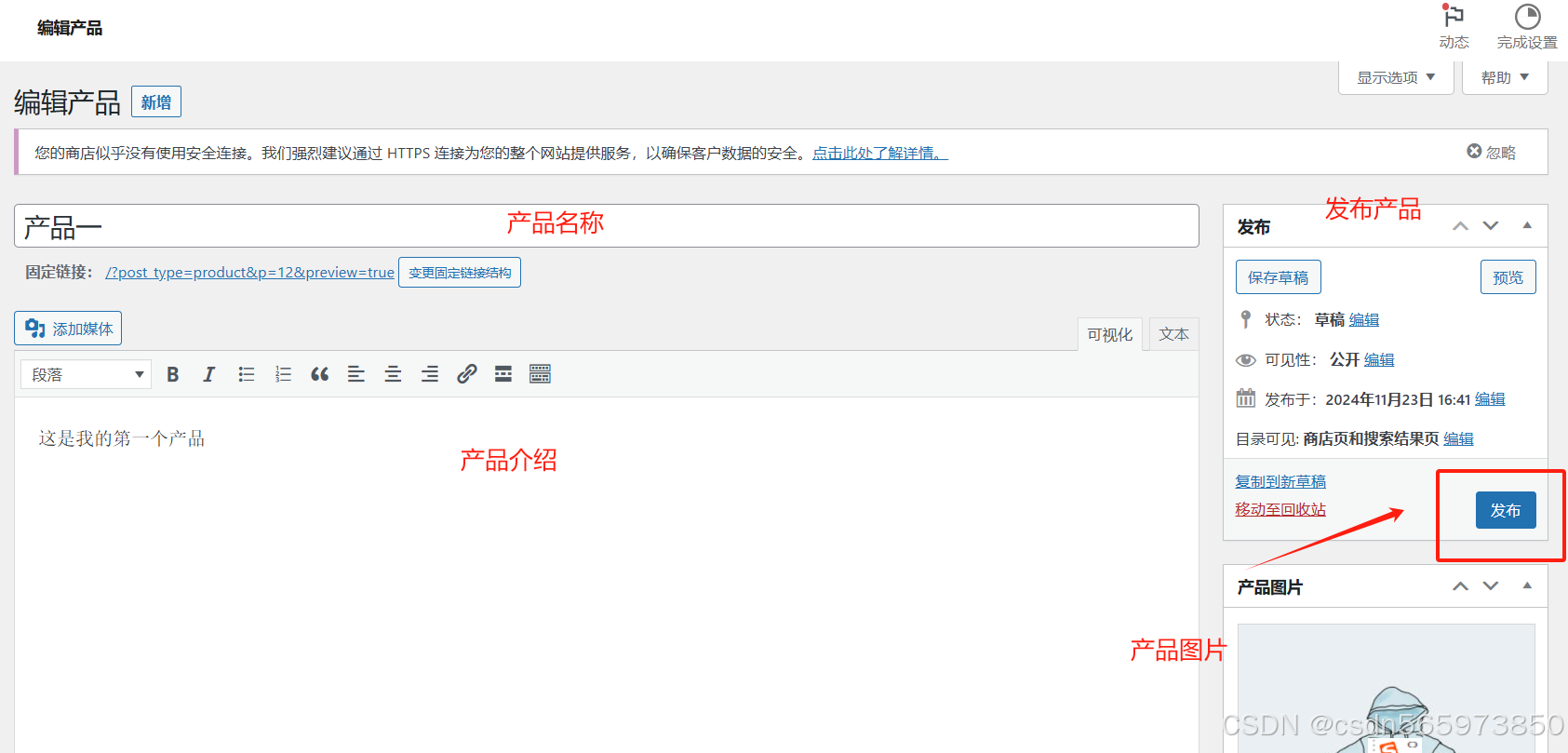Image resolution: width=1568 pixels, height=753 pixels.
Task: Click 复制到新草稿 link
Action: pos(1280,482)
